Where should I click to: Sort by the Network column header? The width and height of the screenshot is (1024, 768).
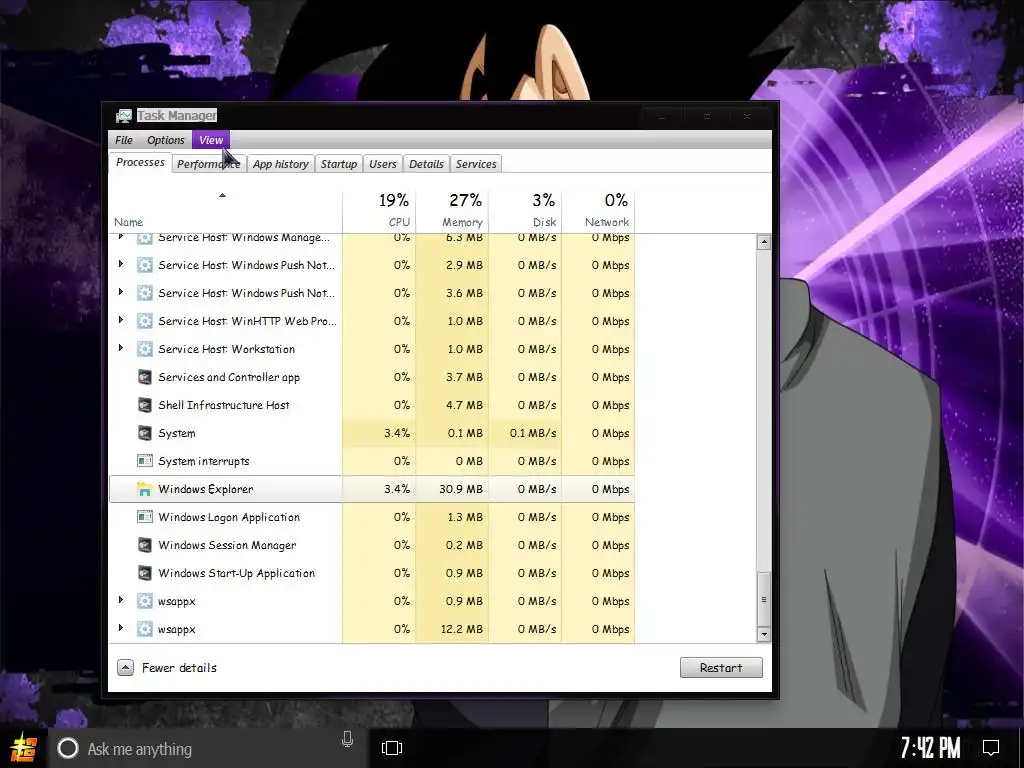tap(598, 210)
